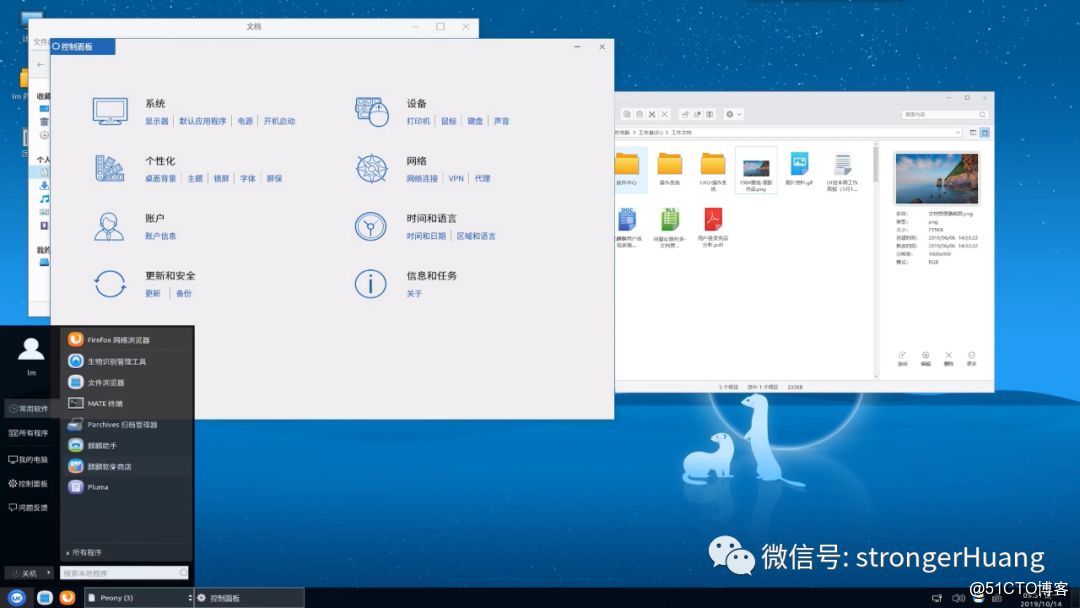Open the 设备 devices icon
This screenshot has height=608, width=1080.
(372, 112)
